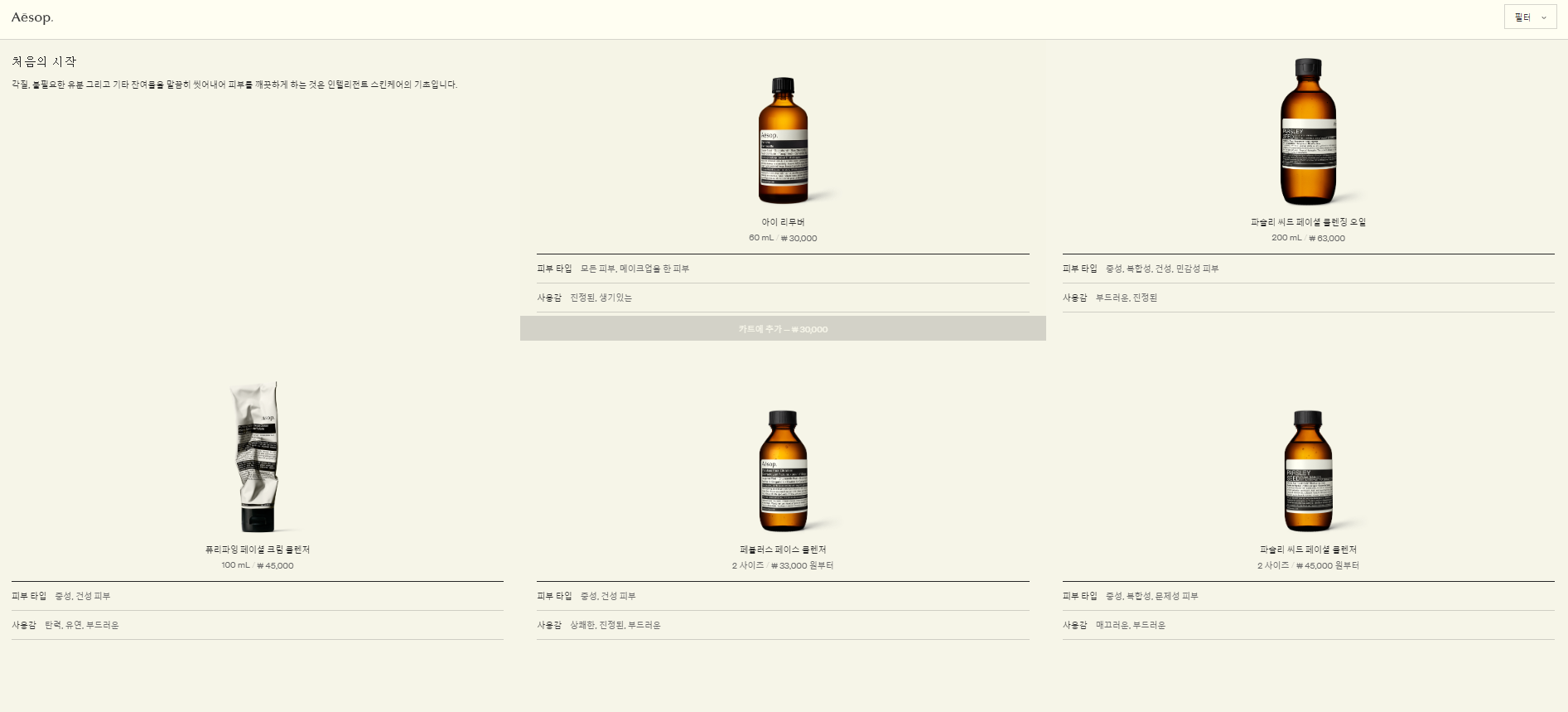
Task: Open the 페뷸러스 페이스 클렌저 bottle image
Action: 783,471
